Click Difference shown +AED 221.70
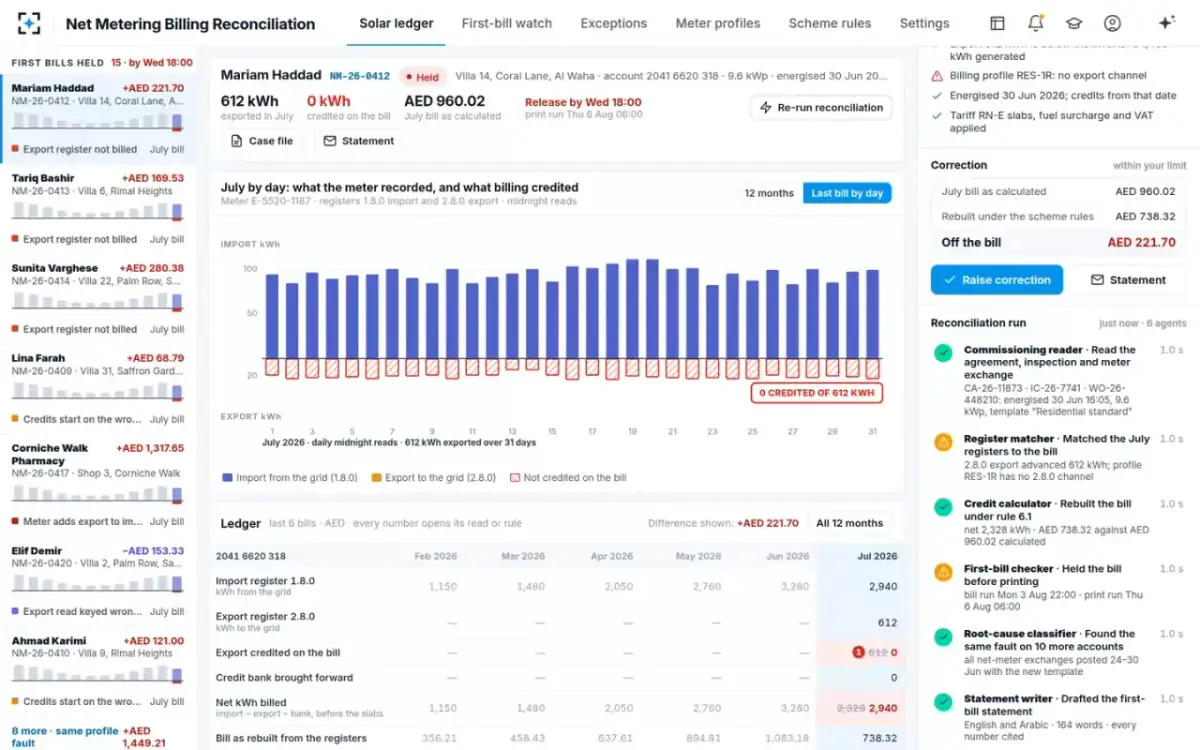 [x=723, y=523]
